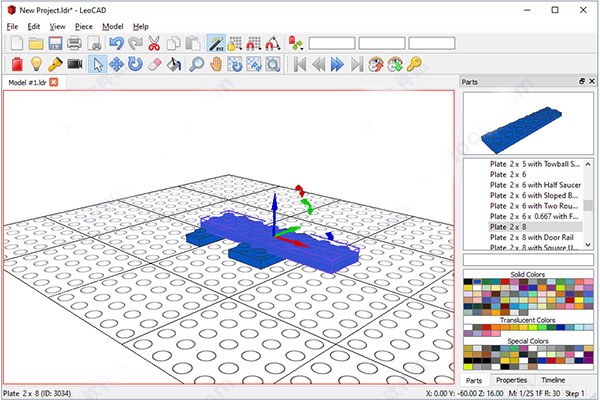Screen dimensions: 600x400
Task: Select Plate 2 x 6 in parts list
Action: coord(509,173)
